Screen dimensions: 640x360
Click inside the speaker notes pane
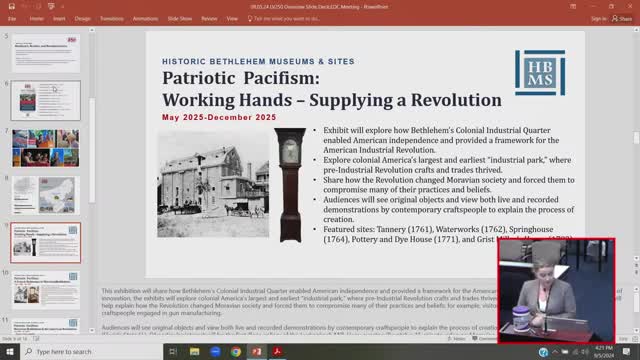298,309
